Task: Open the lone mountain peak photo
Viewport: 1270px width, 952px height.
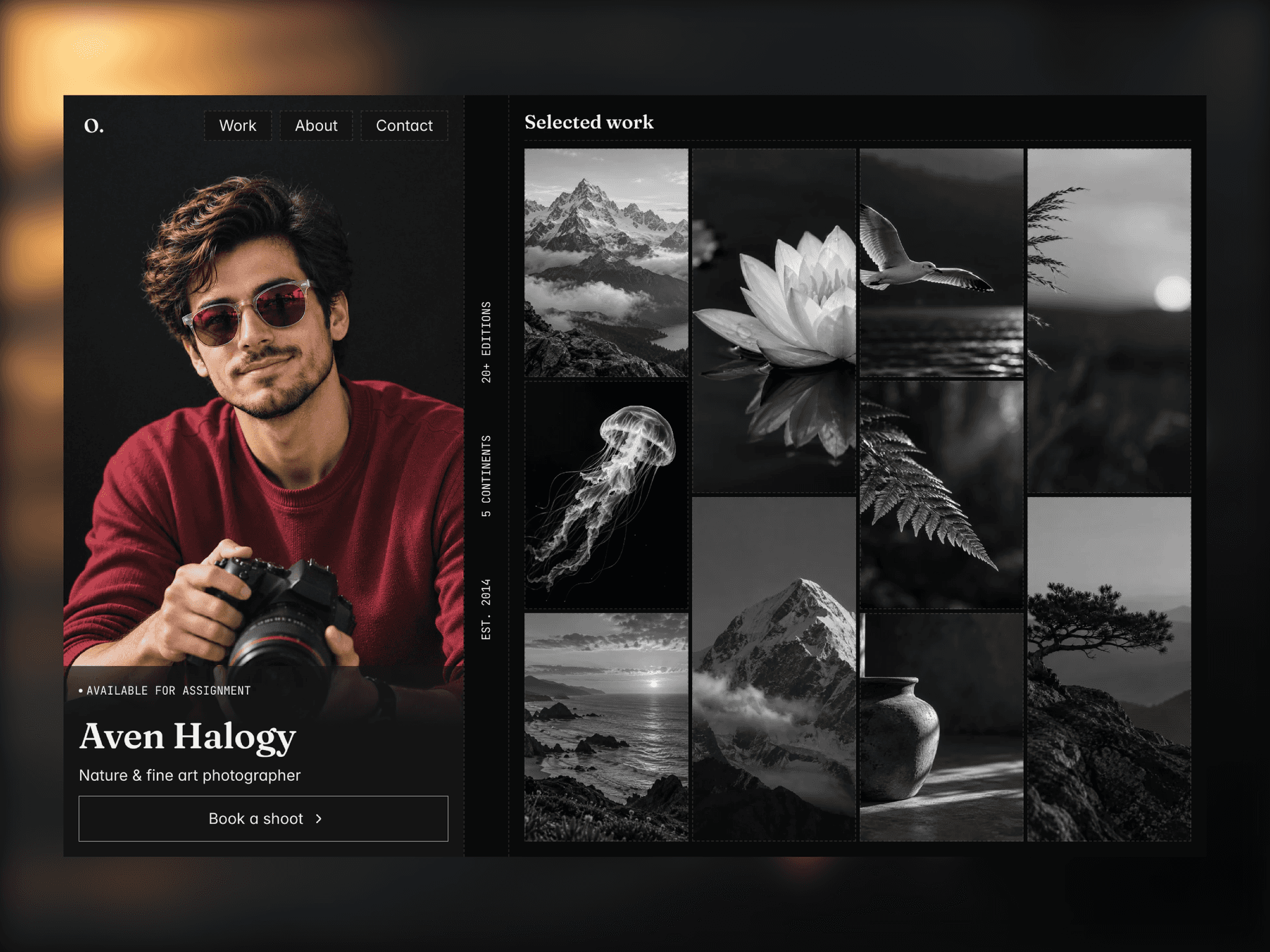Action: (x=774, y=669)
